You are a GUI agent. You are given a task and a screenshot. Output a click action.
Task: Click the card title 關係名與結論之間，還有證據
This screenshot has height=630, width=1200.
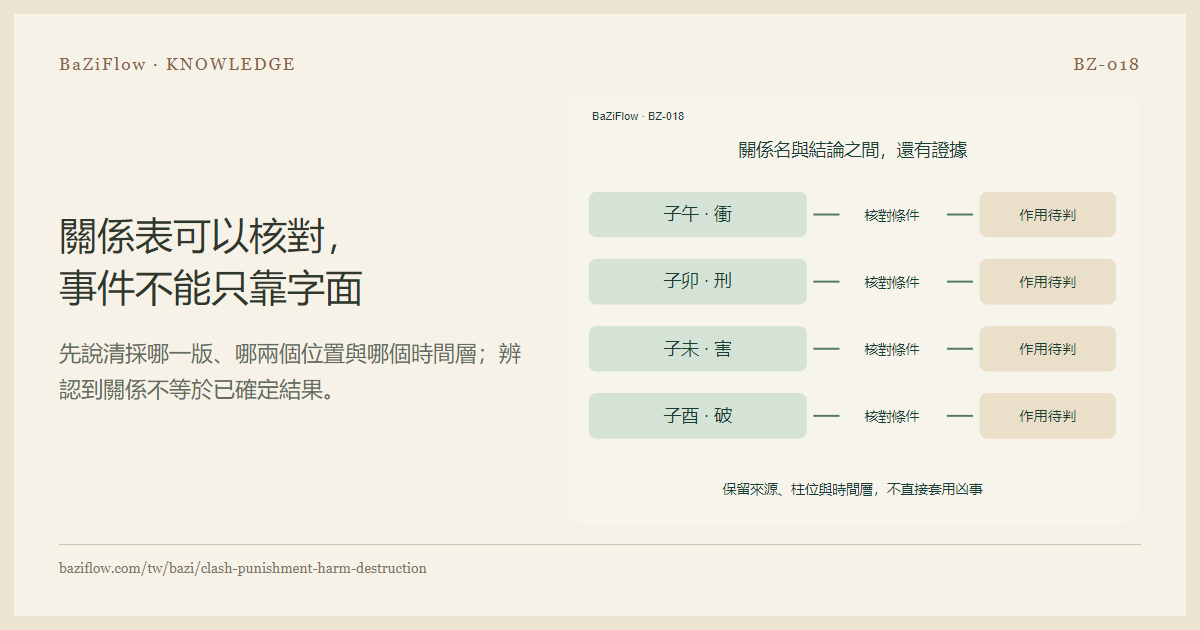pos(853,150)
